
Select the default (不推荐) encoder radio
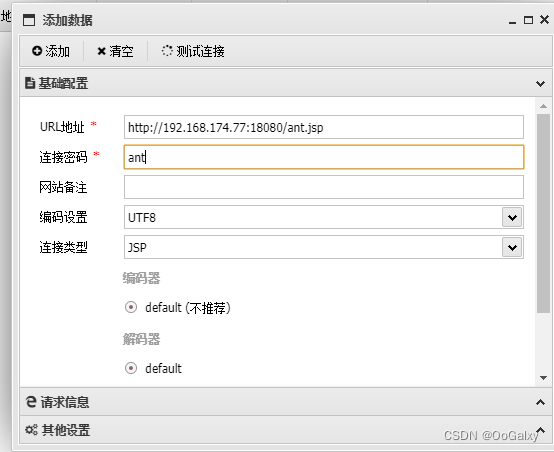click(x=131, y=307)
